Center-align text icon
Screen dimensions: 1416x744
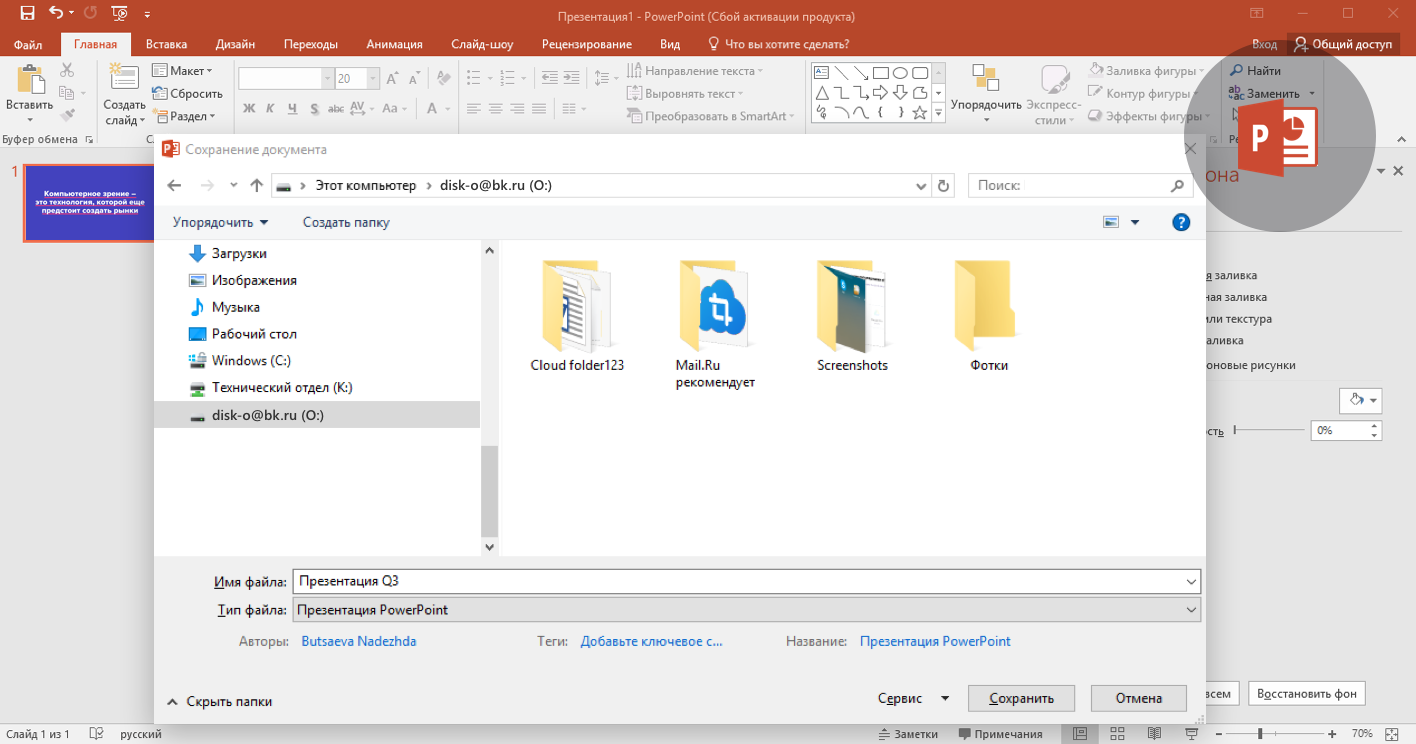click(x=496, y=108)
